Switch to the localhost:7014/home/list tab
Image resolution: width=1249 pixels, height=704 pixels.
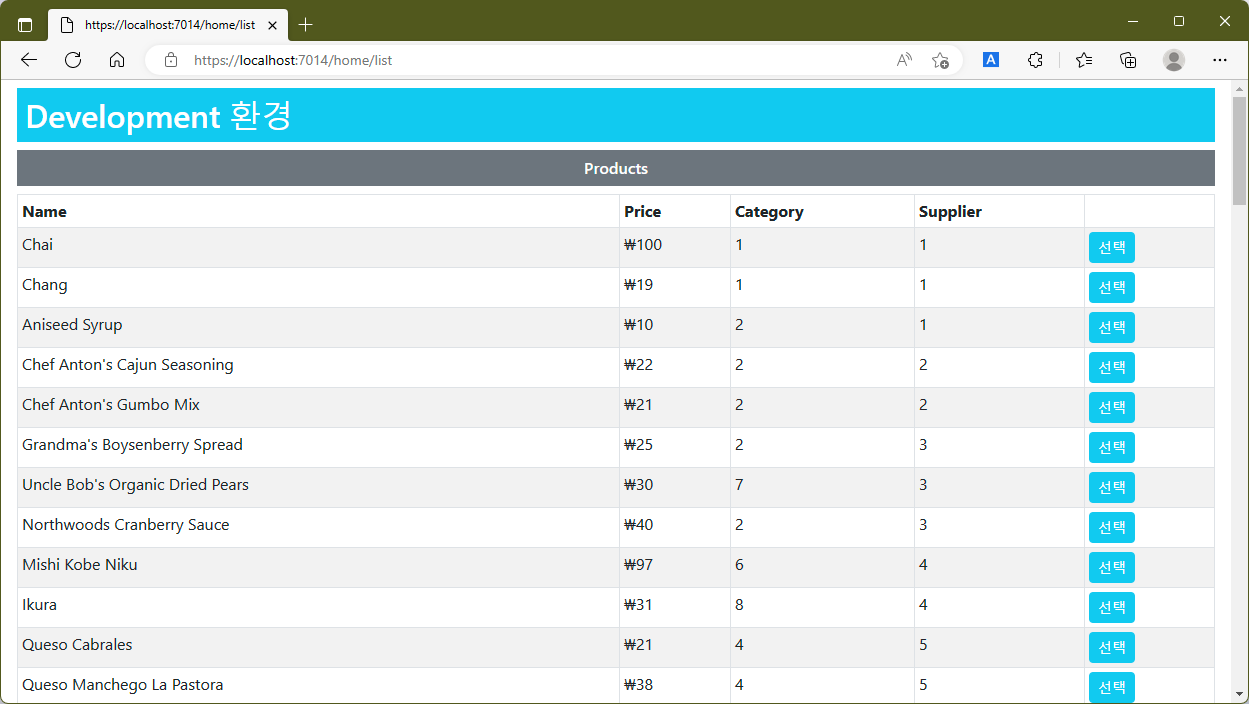pyautogui.click(x=168, y=25)
